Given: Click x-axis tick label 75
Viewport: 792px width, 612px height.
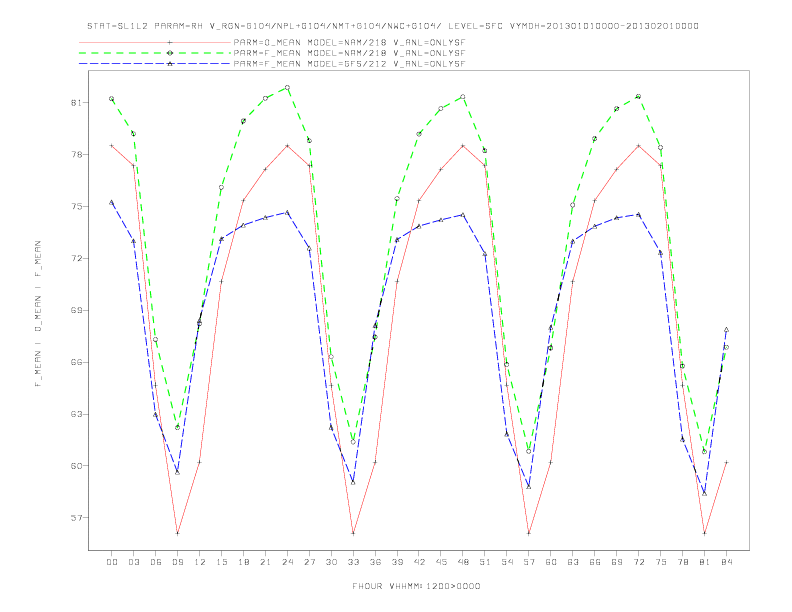Looking at the screenshot, I should tap(661, 562).
